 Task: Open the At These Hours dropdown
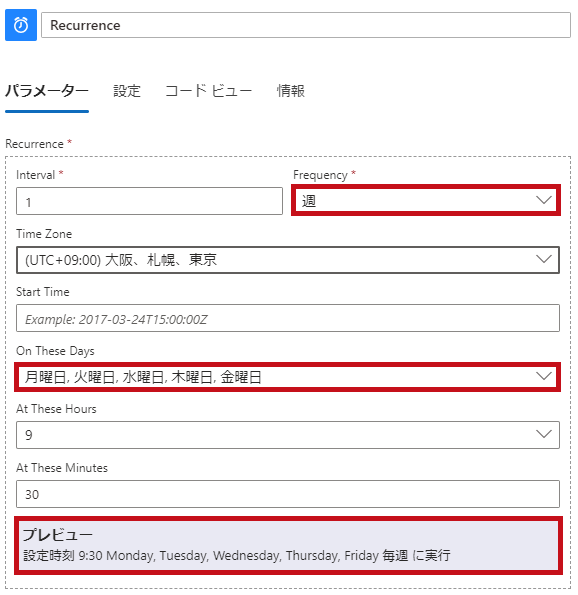coord(288,435)
